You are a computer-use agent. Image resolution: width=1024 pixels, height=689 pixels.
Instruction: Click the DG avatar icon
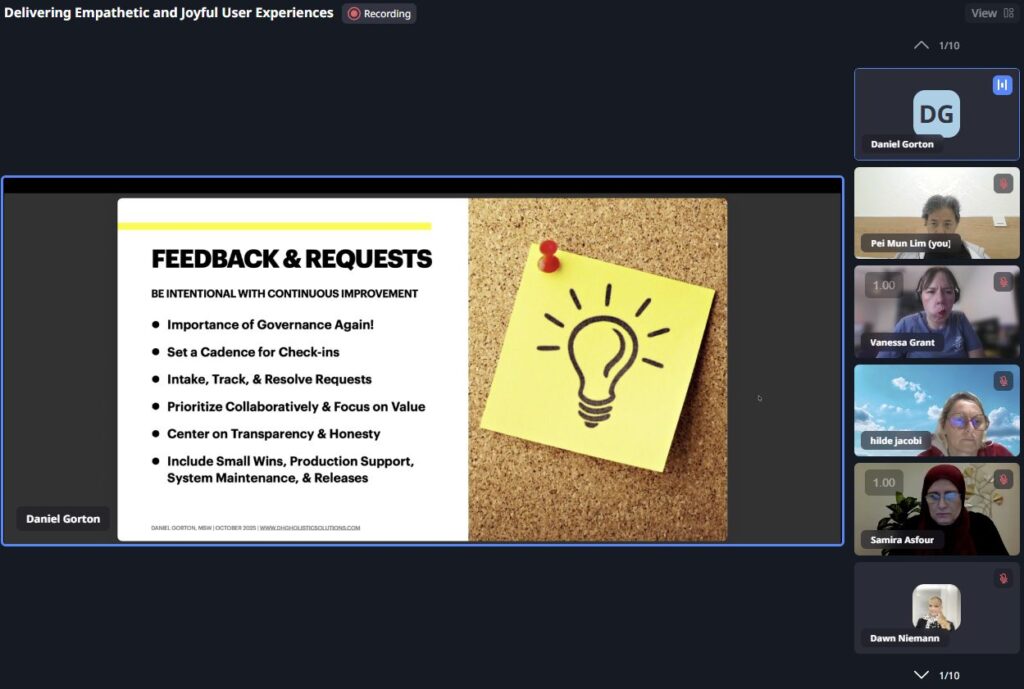pyautogui.click(x=936, y=113)
